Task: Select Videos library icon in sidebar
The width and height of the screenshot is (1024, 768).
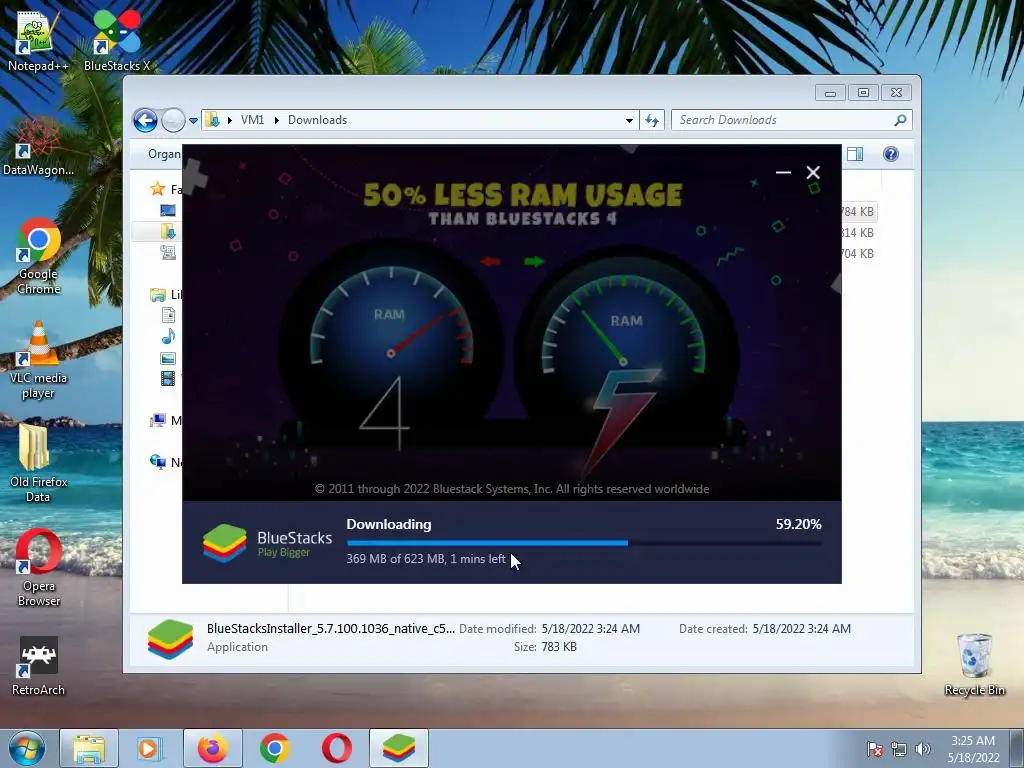Action: pos(168,378)
